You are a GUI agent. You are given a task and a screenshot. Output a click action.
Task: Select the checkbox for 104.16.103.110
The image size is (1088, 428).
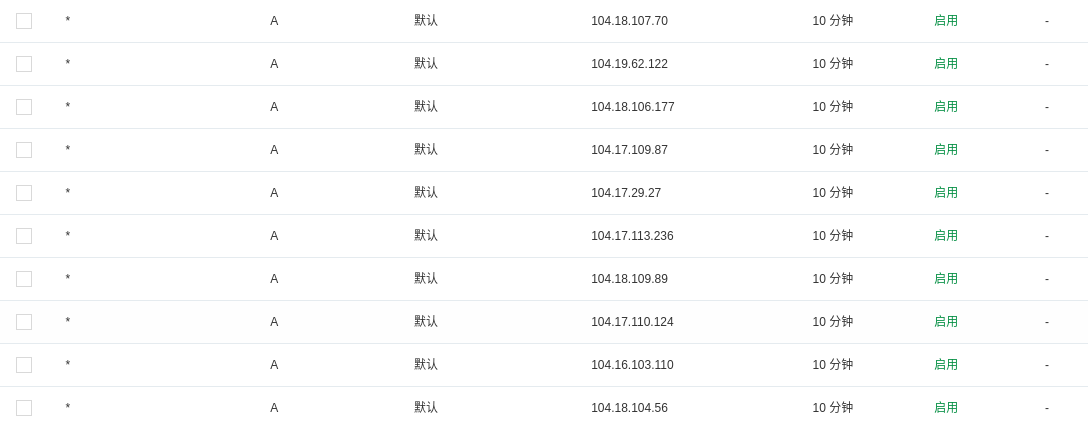click(x=24, y=365)
